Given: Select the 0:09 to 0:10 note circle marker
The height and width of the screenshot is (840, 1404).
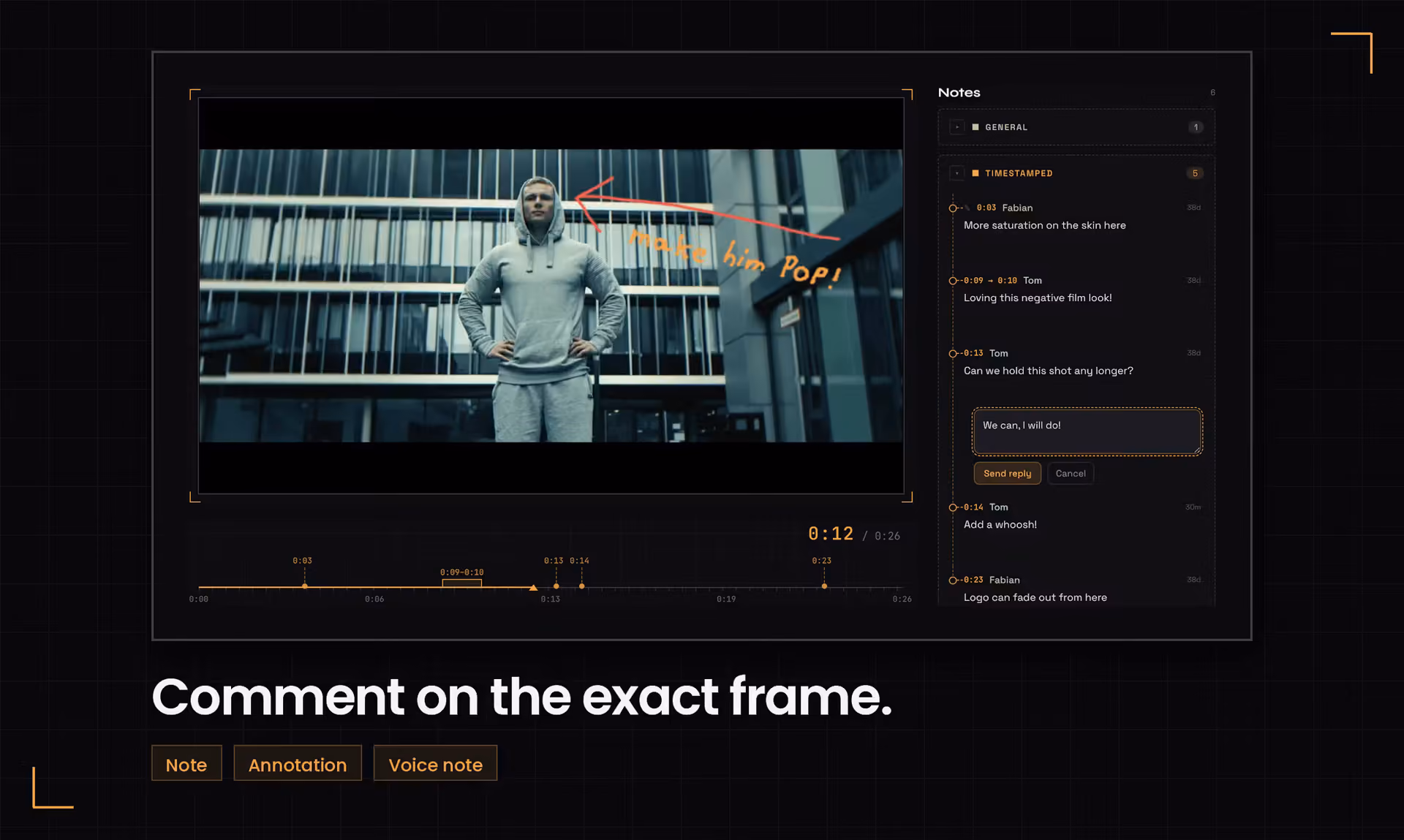Looking at the screenshot, I should [953, 281].
